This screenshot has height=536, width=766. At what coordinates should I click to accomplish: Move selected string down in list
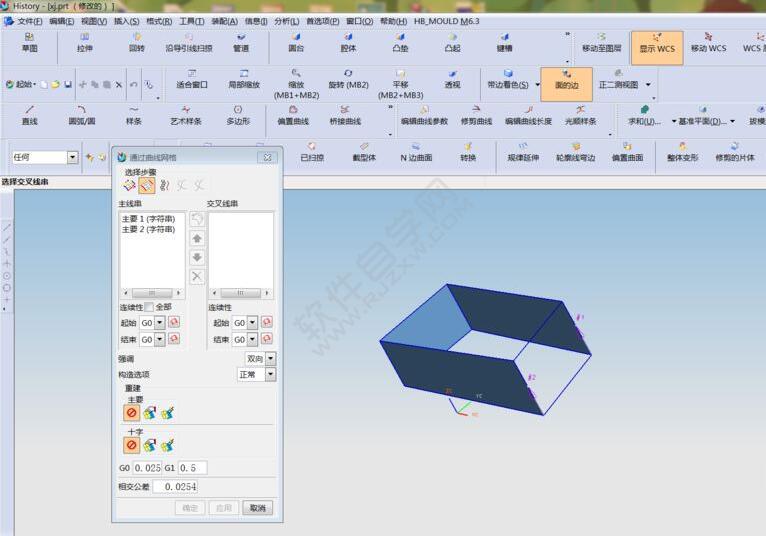point(197,257)
